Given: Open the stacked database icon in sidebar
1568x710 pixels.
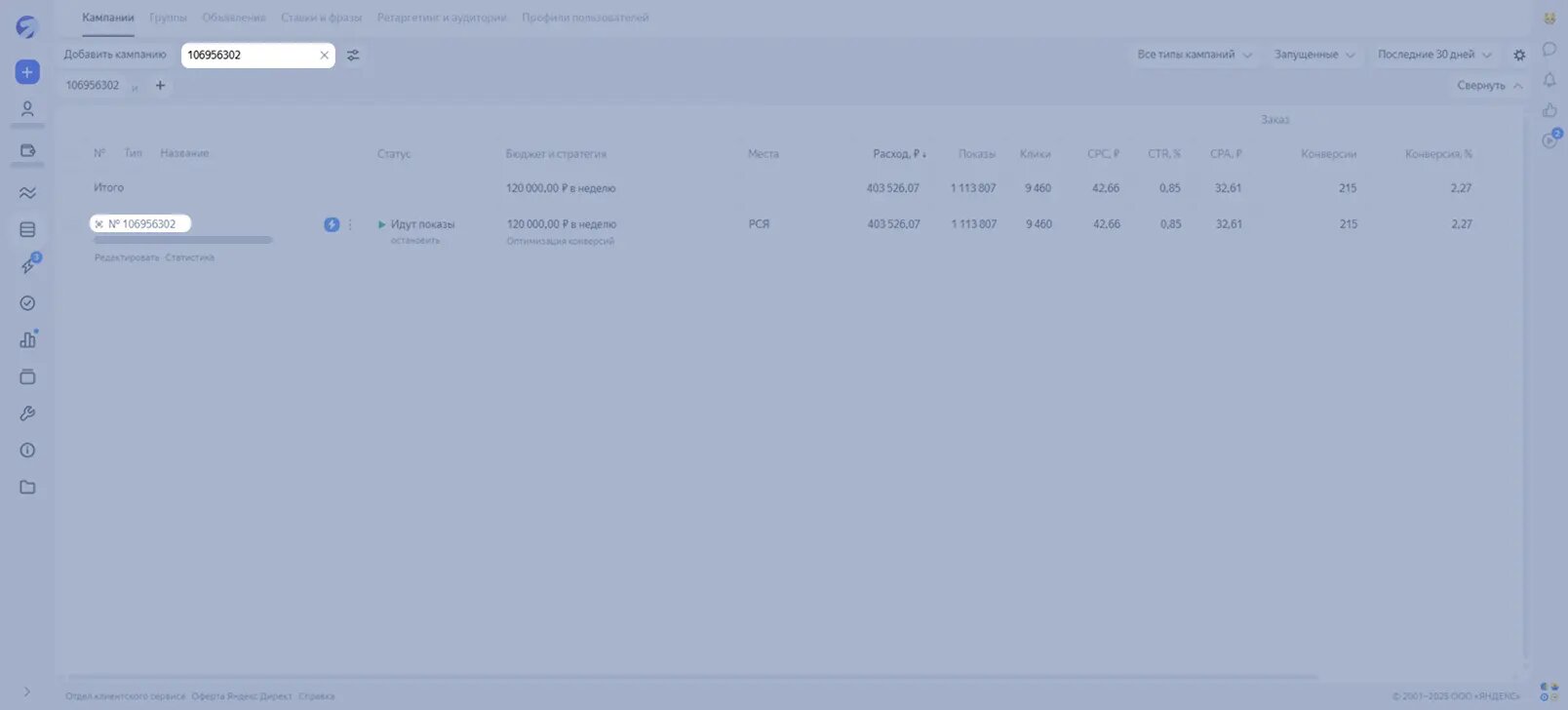Looking at the screenshot, I should [x=27, y=230].
